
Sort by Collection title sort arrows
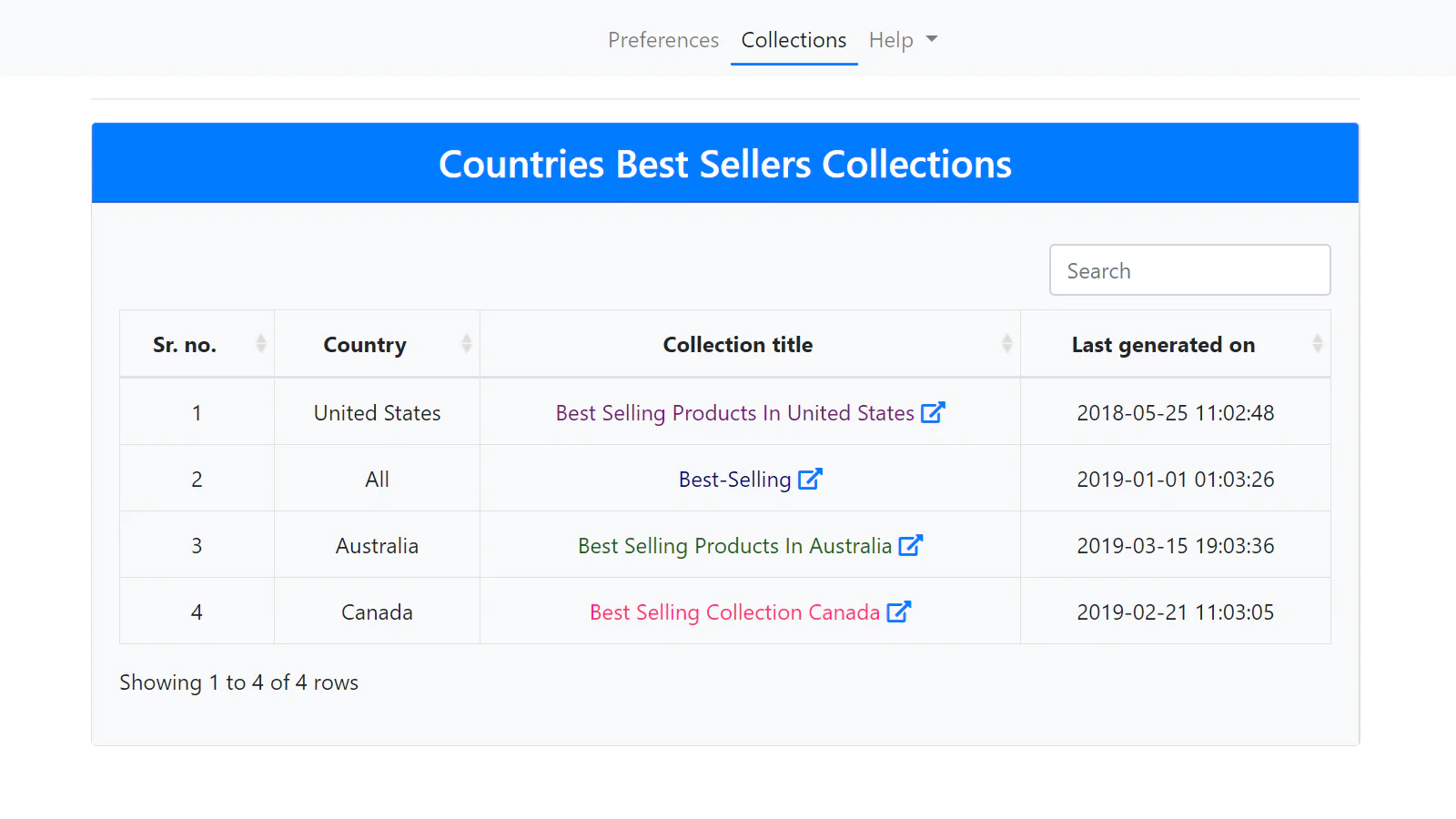(x=1006, y=344)
